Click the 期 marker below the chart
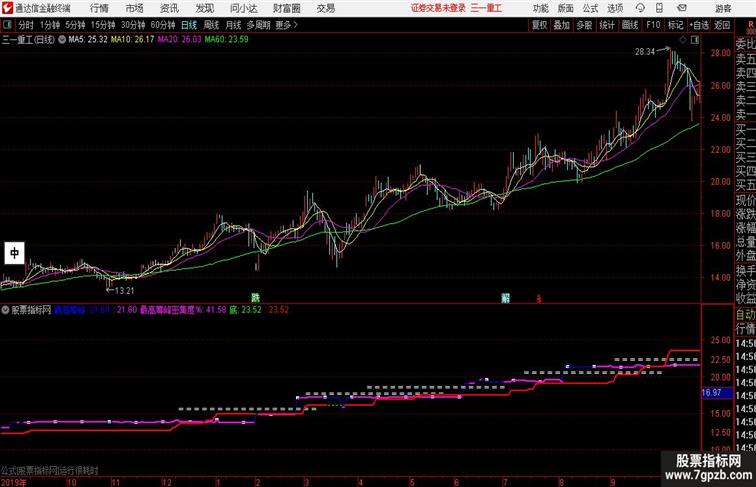Screen dimensions: 756x487 tap(505, 298)
